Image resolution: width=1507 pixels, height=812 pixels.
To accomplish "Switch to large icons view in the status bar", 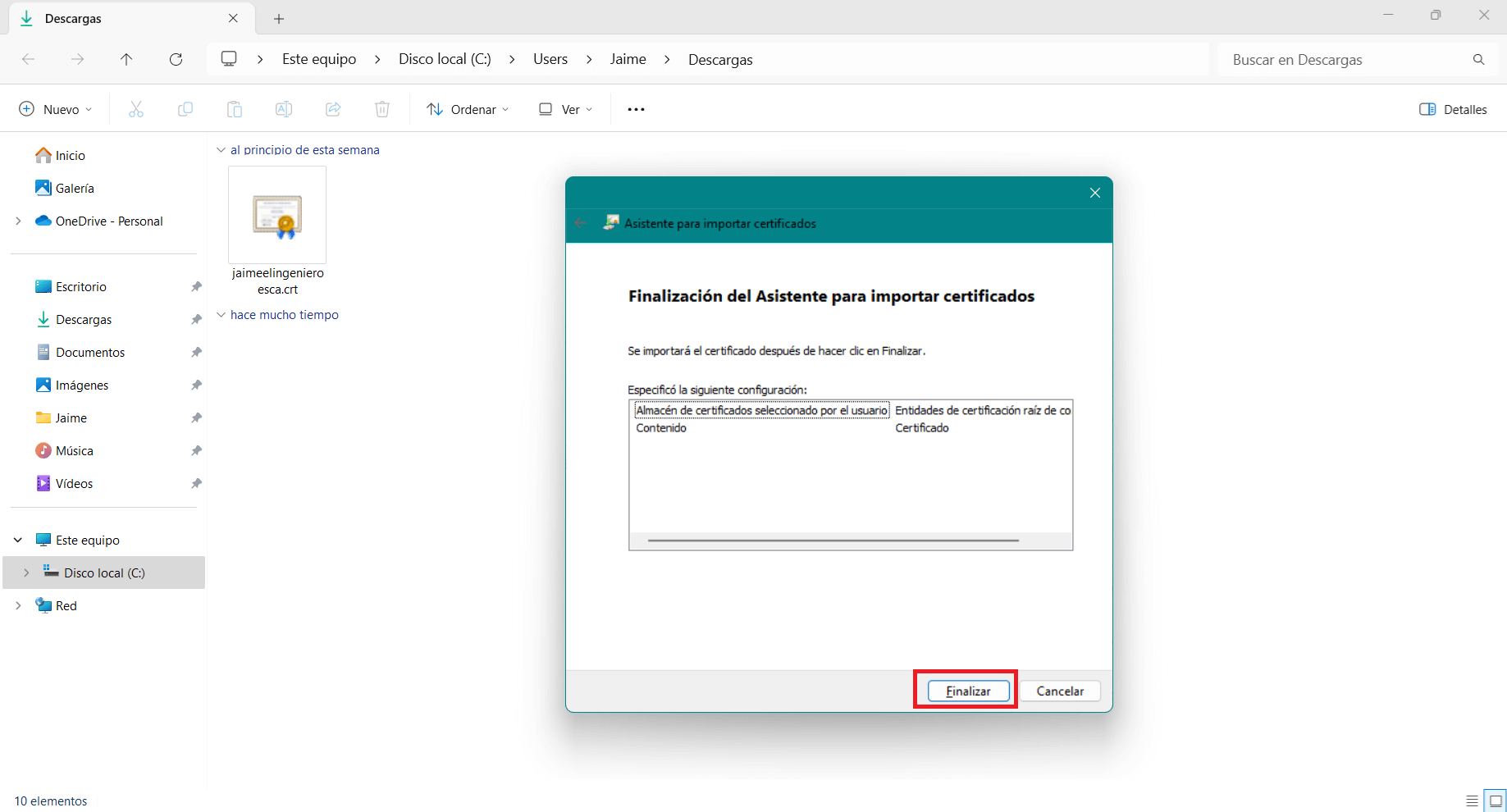I will pos(1496,801).
